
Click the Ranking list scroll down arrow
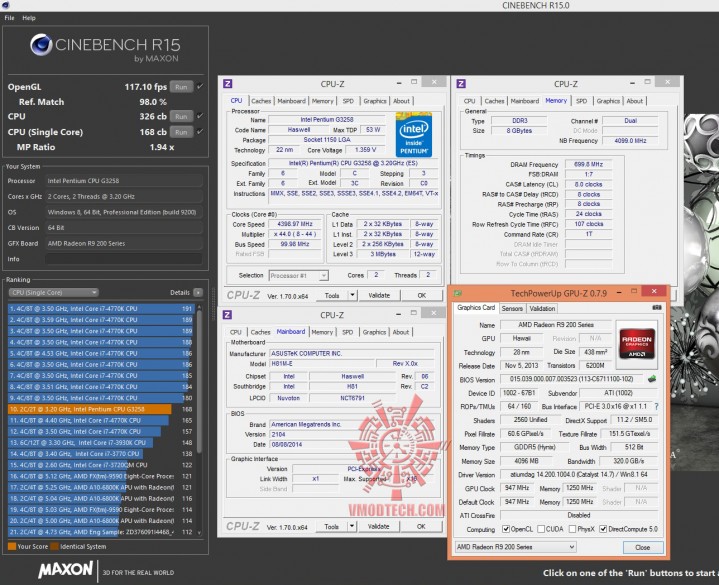(x=199, y=533)
